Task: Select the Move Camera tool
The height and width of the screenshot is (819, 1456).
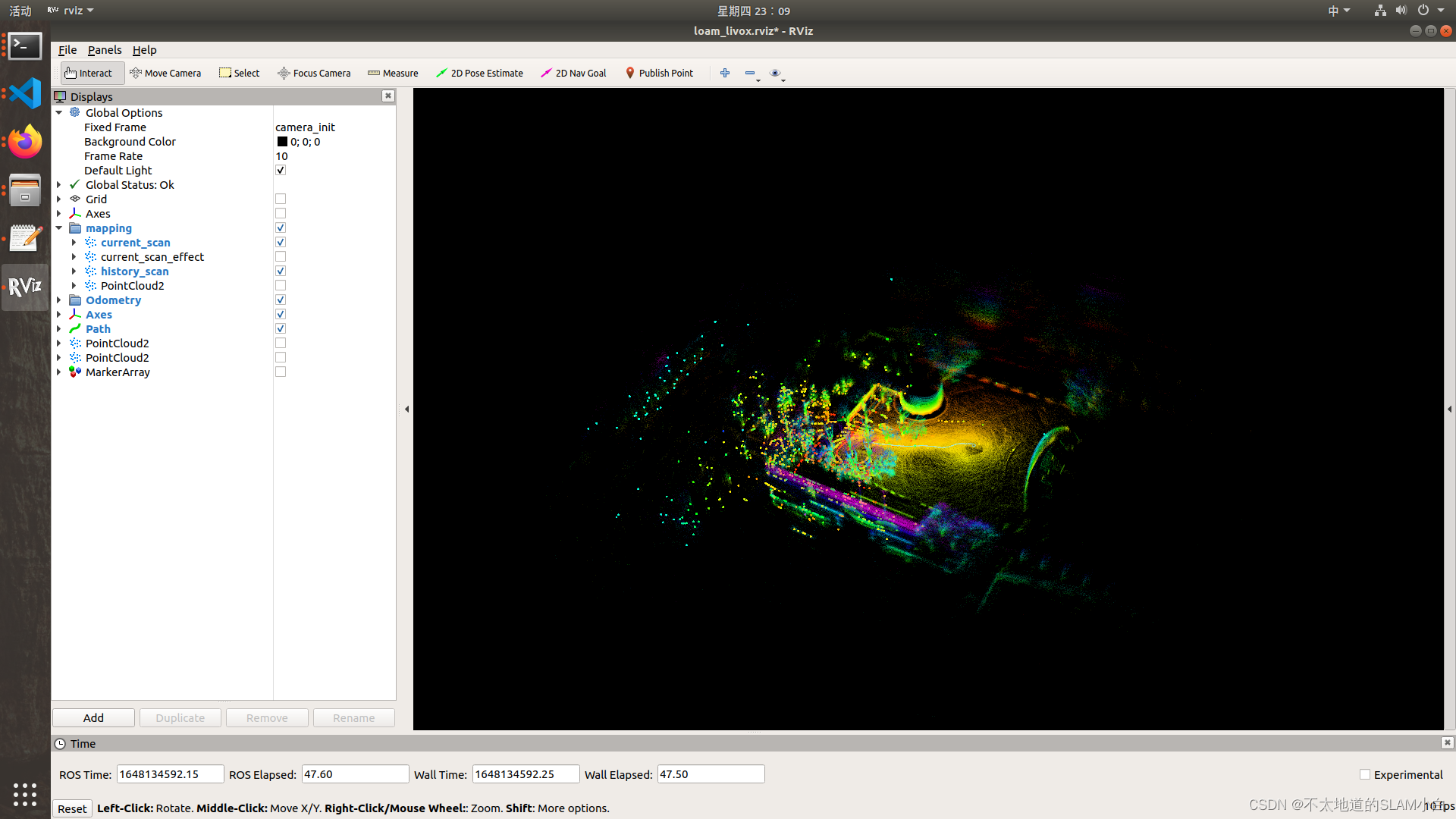Action: [165, 73]
